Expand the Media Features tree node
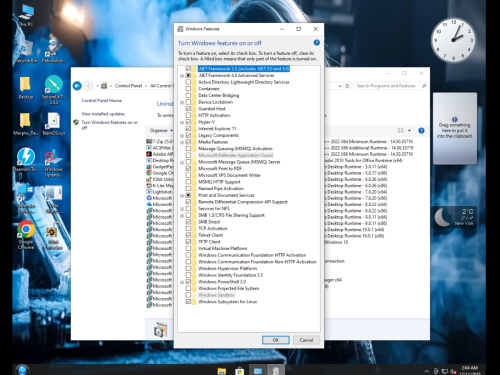 [x=182, y=142]
